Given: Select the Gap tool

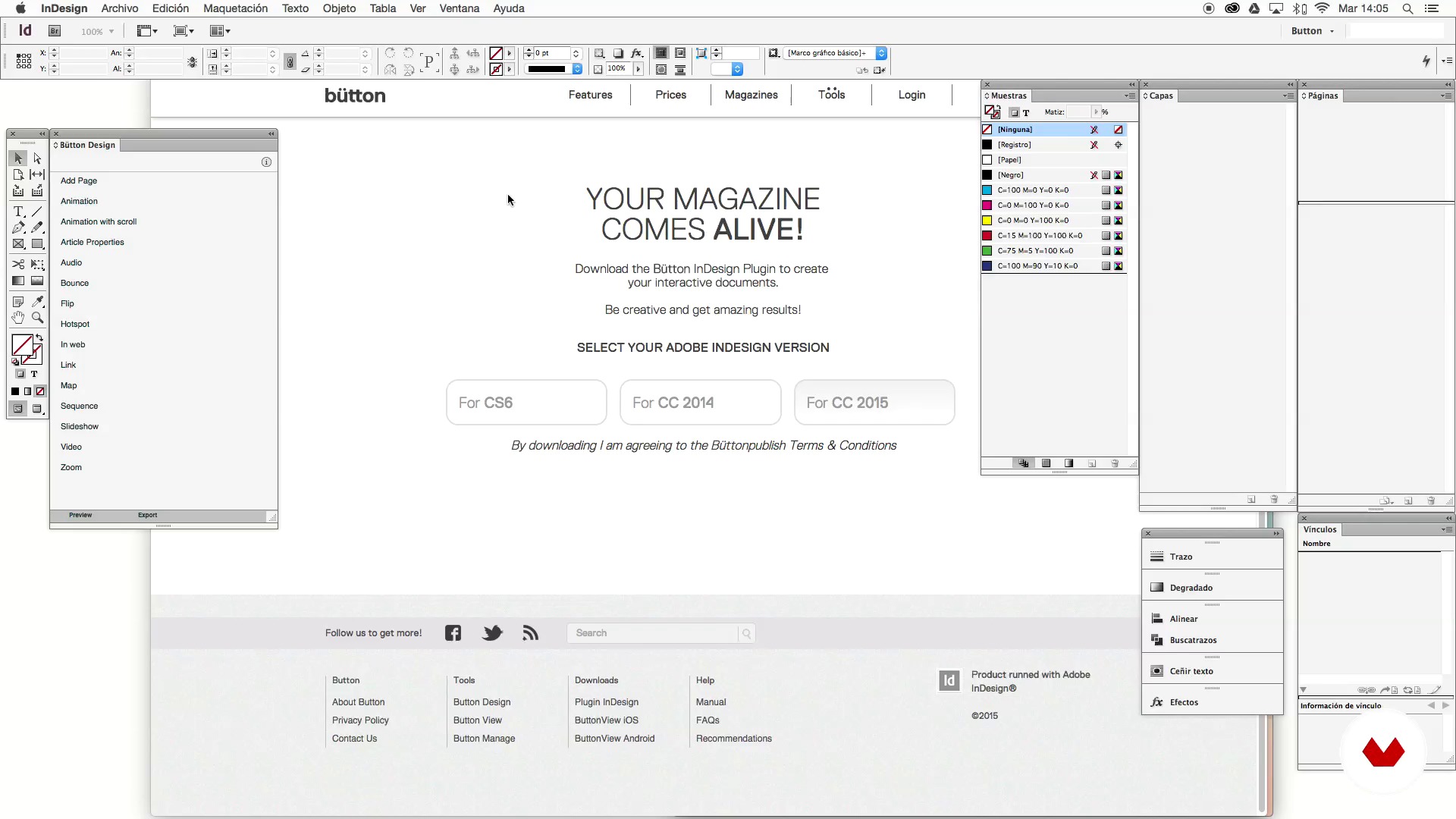Looking at the screenshot, I should [37, 174].
